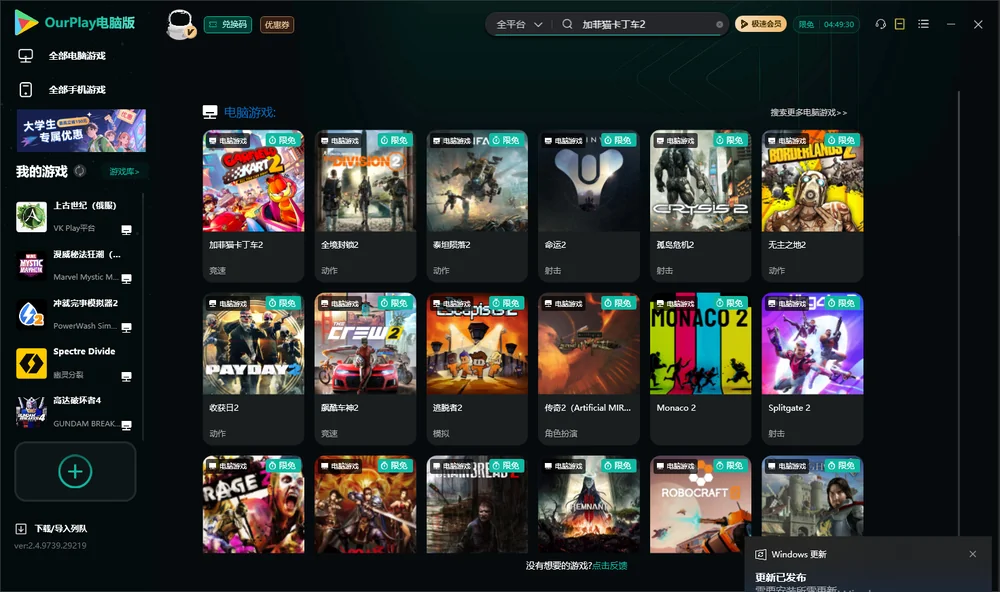Click the 竞速 genre label under 加菲猫卡丁车2

click(x=217, y=270)
